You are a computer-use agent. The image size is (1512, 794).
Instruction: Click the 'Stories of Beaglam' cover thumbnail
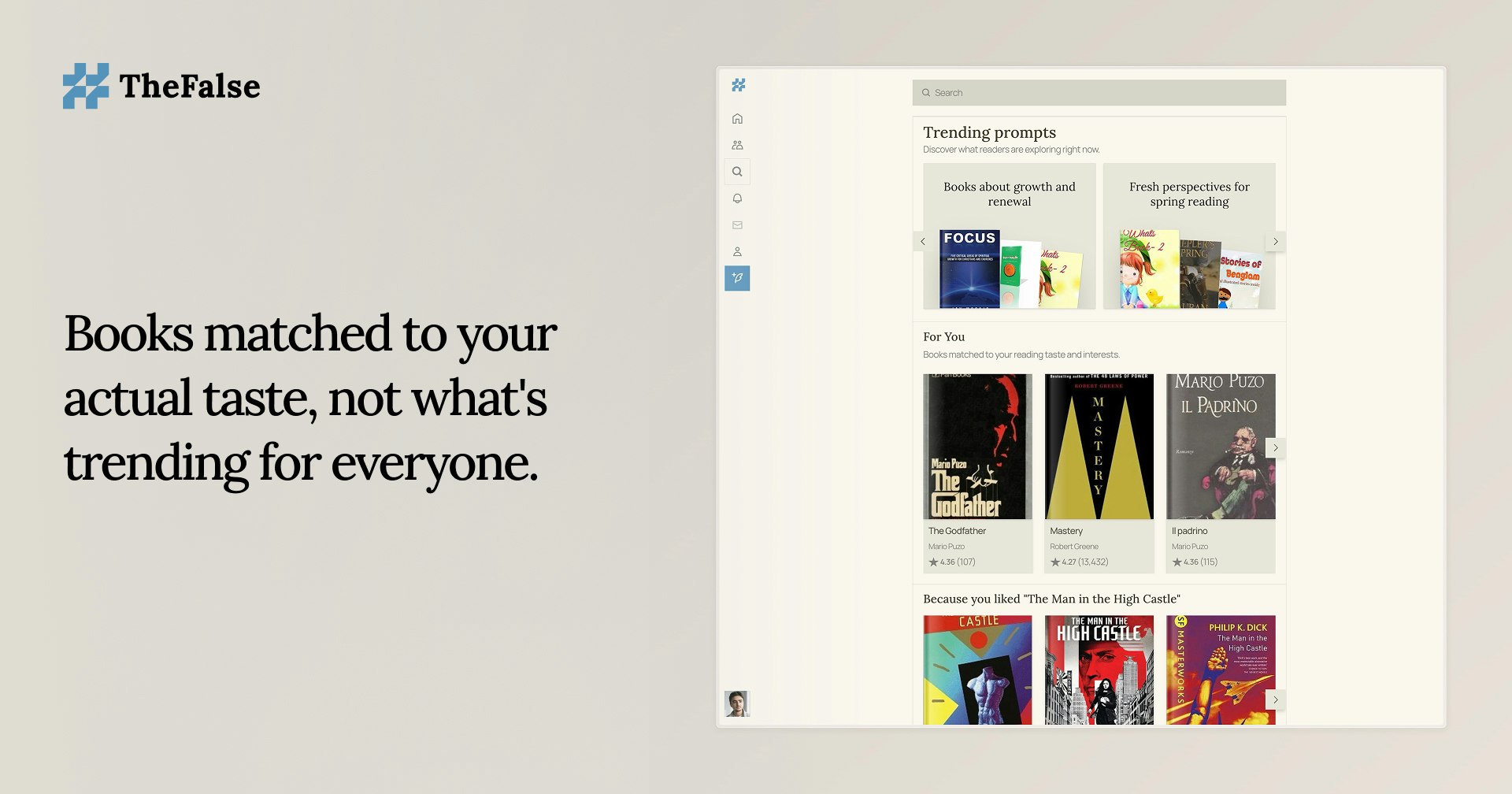point(1241,280)
